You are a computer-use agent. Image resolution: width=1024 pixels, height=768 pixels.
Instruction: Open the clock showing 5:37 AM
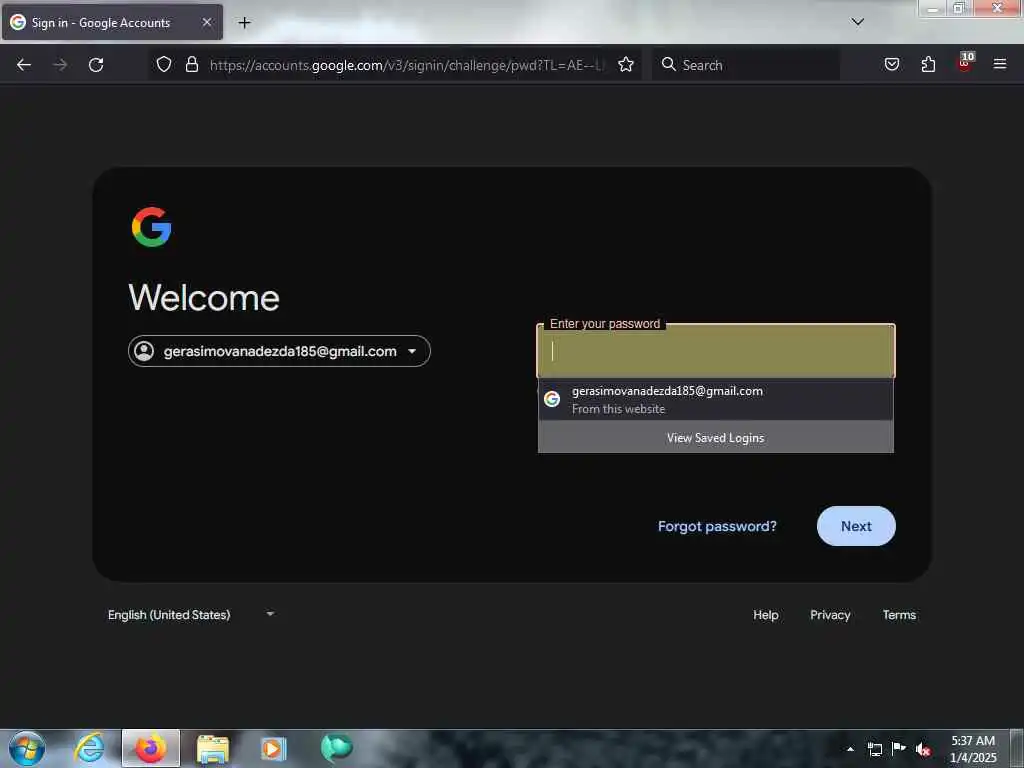point(973,749)
